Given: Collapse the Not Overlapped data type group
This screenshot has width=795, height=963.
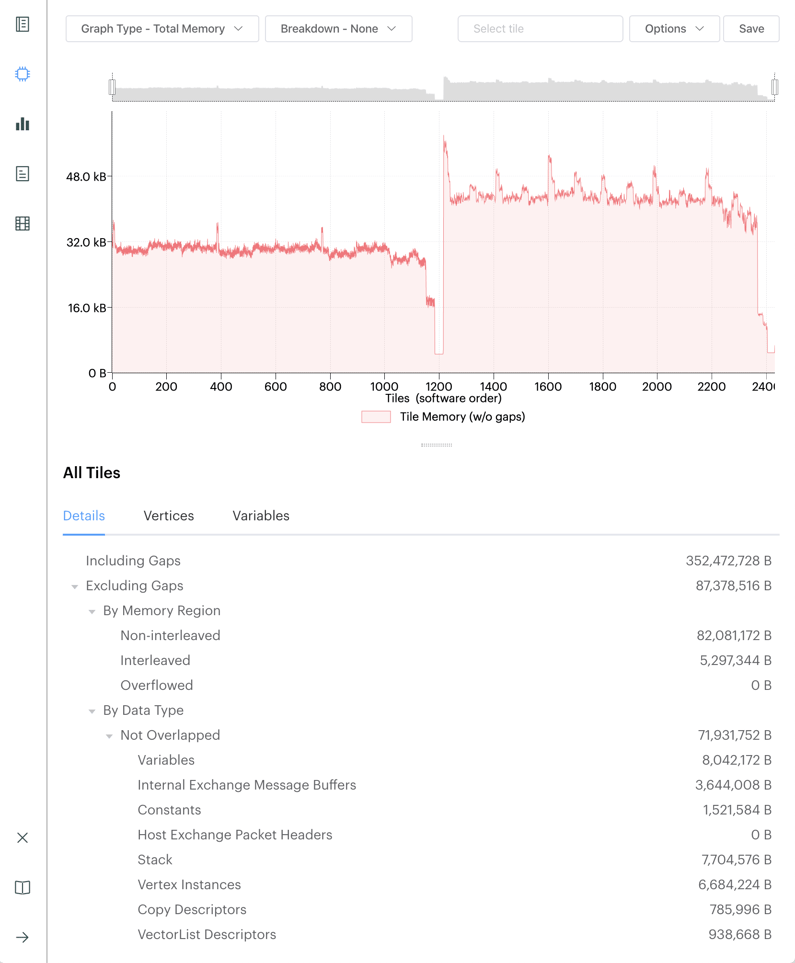Looking at the screenshot, I should point(110,735).
